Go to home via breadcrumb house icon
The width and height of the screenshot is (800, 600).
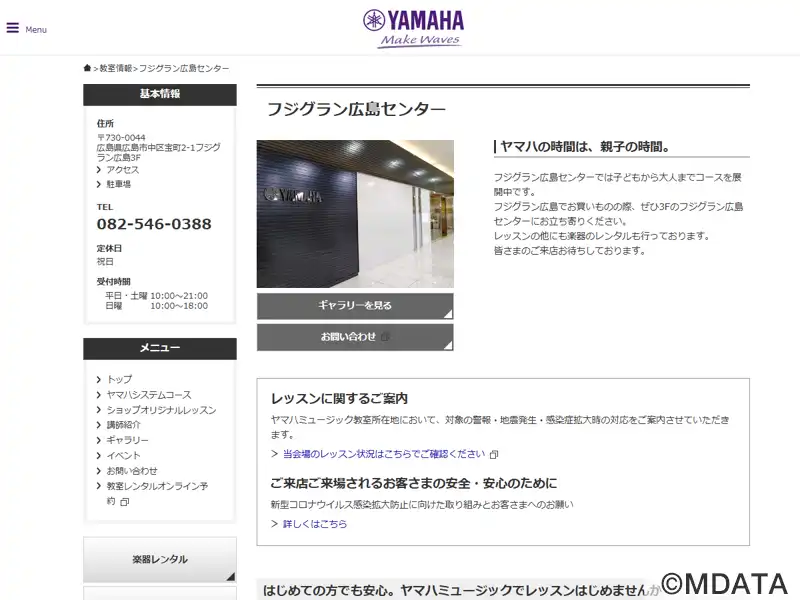point(87,68)
